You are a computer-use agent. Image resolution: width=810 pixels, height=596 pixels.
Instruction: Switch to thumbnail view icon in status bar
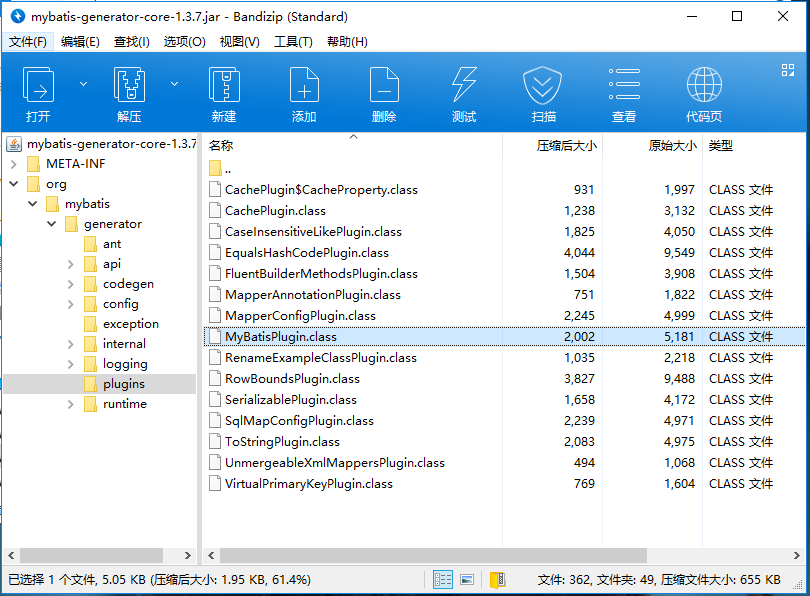467,579
